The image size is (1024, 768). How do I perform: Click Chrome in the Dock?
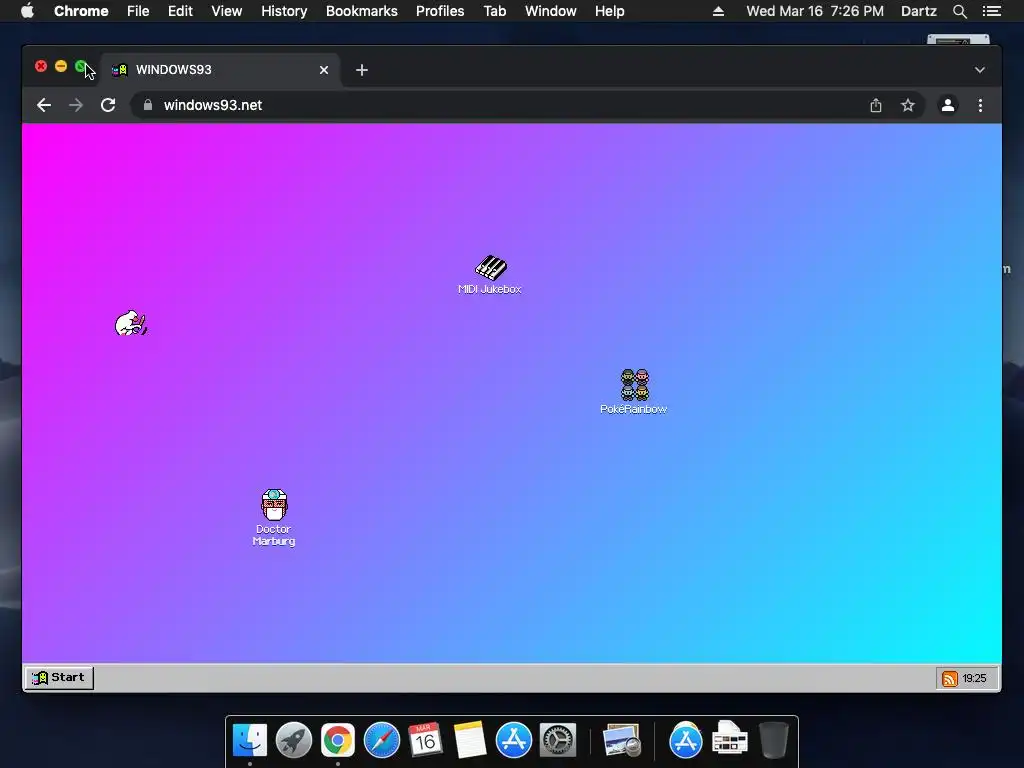(x=338, y=740)
